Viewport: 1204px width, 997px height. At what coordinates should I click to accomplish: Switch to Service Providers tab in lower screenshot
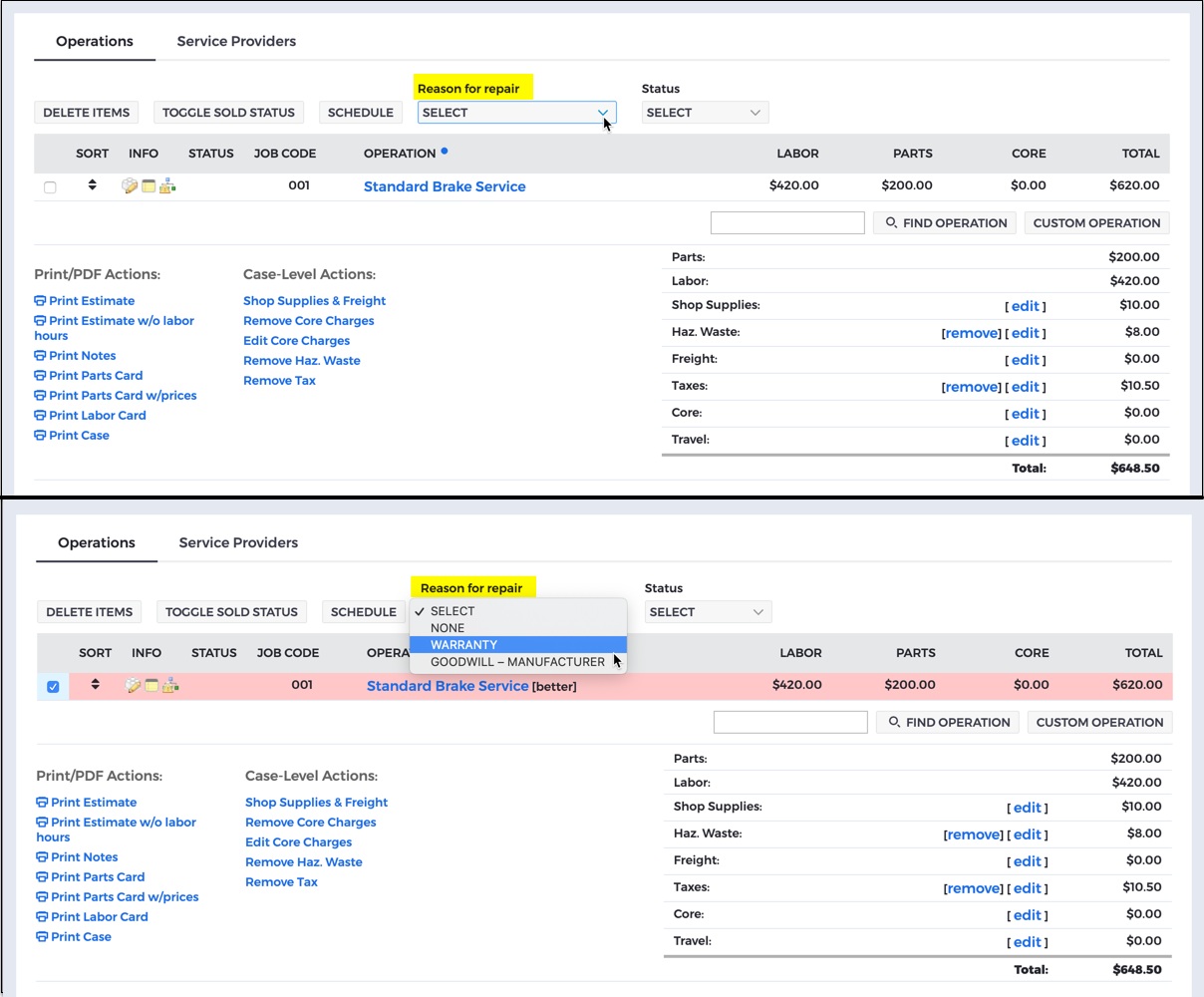click(238, 543)
